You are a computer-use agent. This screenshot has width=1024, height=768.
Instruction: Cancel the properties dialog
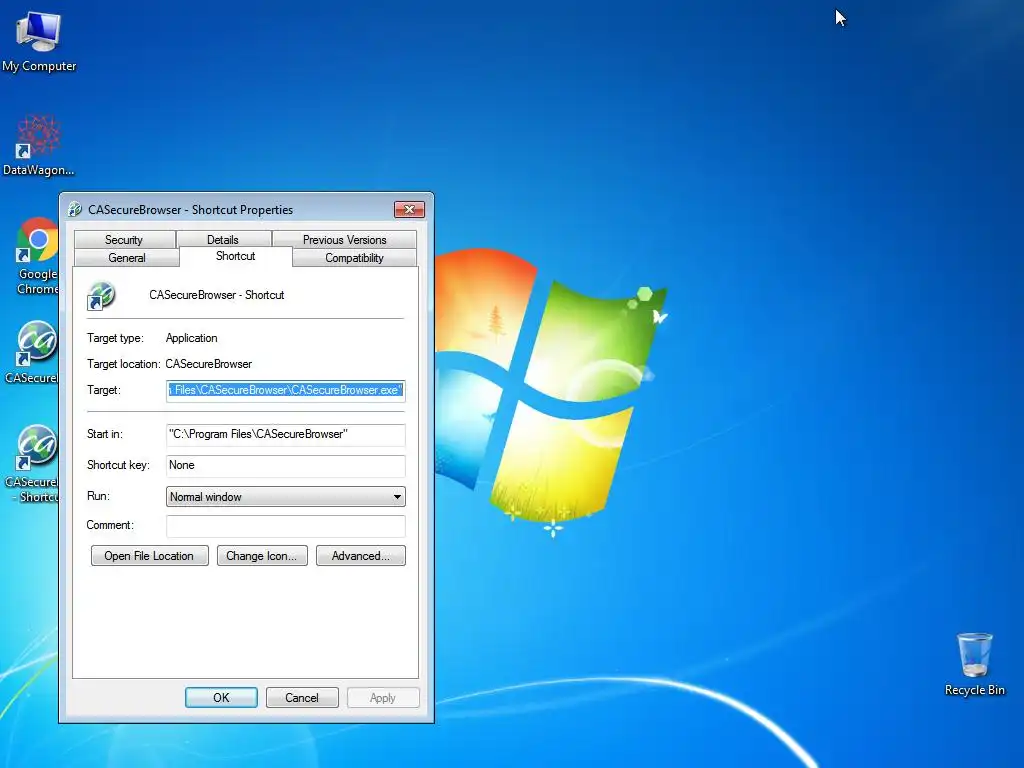click(x=302, y=697)
